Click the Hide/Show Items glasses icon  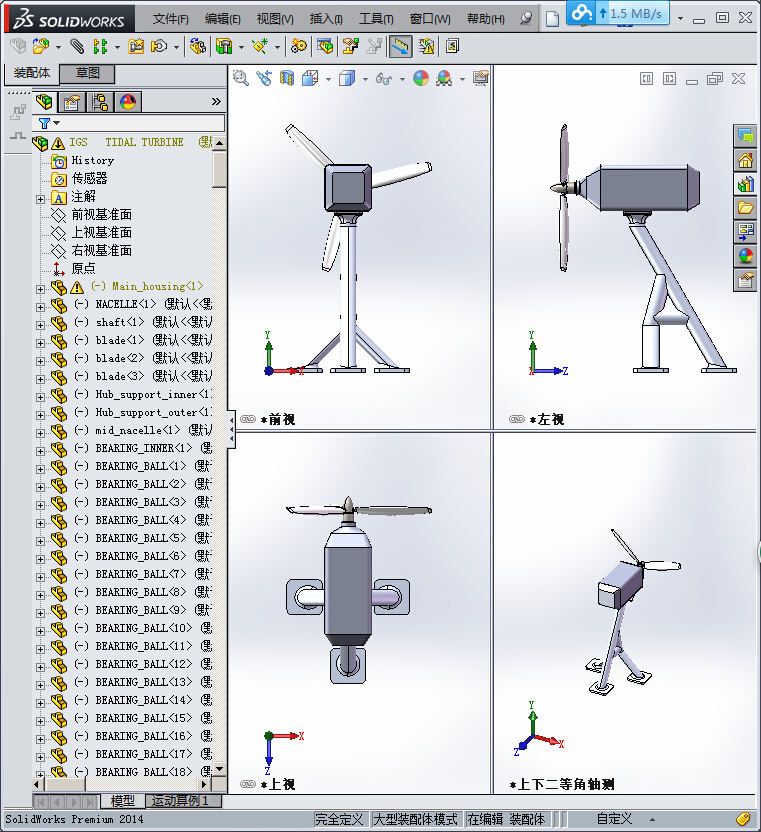(383, 78)
